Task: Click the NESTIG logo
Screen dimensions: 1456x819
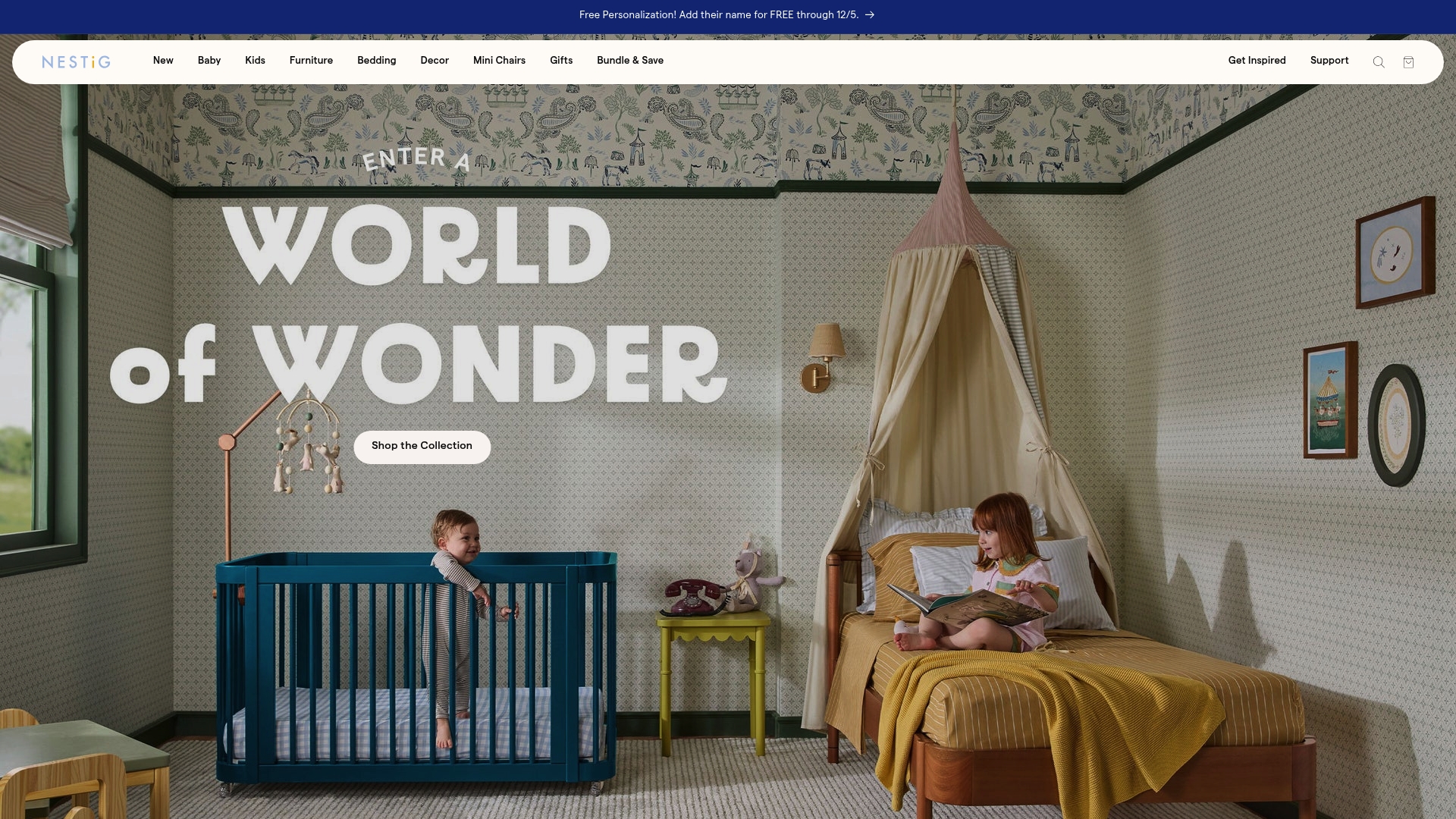Action: click(76, 61)
